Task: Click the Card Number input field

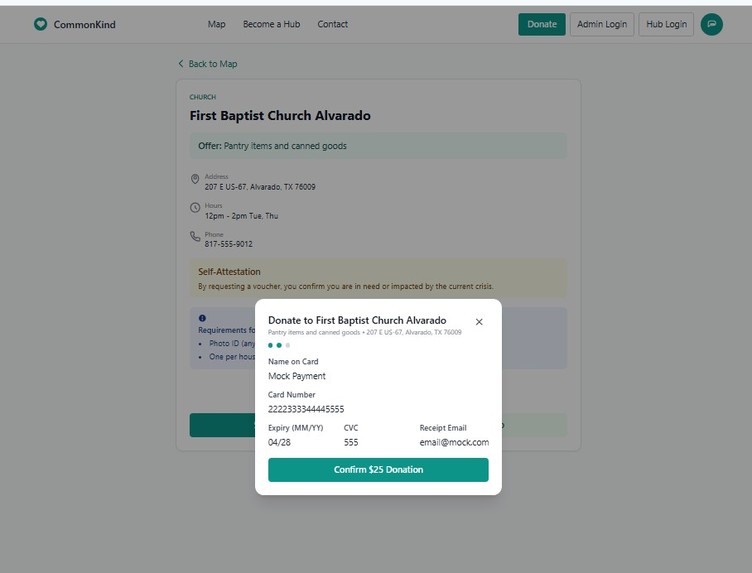Action: (378, 409)
